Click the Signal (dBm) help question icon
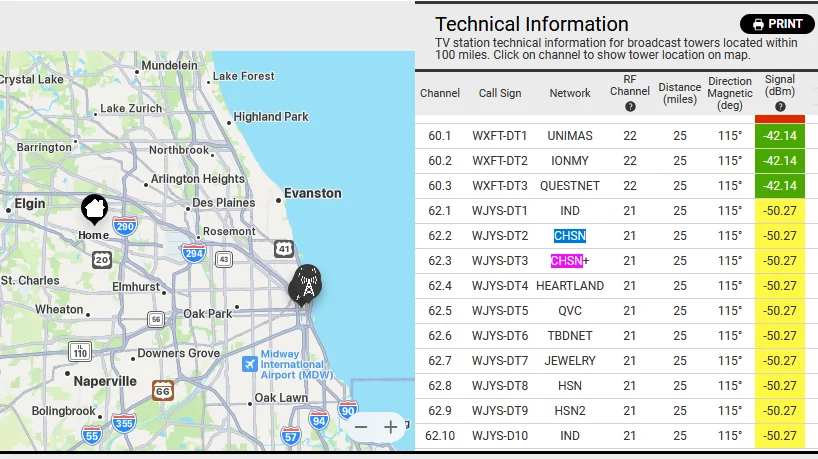This screenshot has height=459, width=818. (x=780, y=107)
